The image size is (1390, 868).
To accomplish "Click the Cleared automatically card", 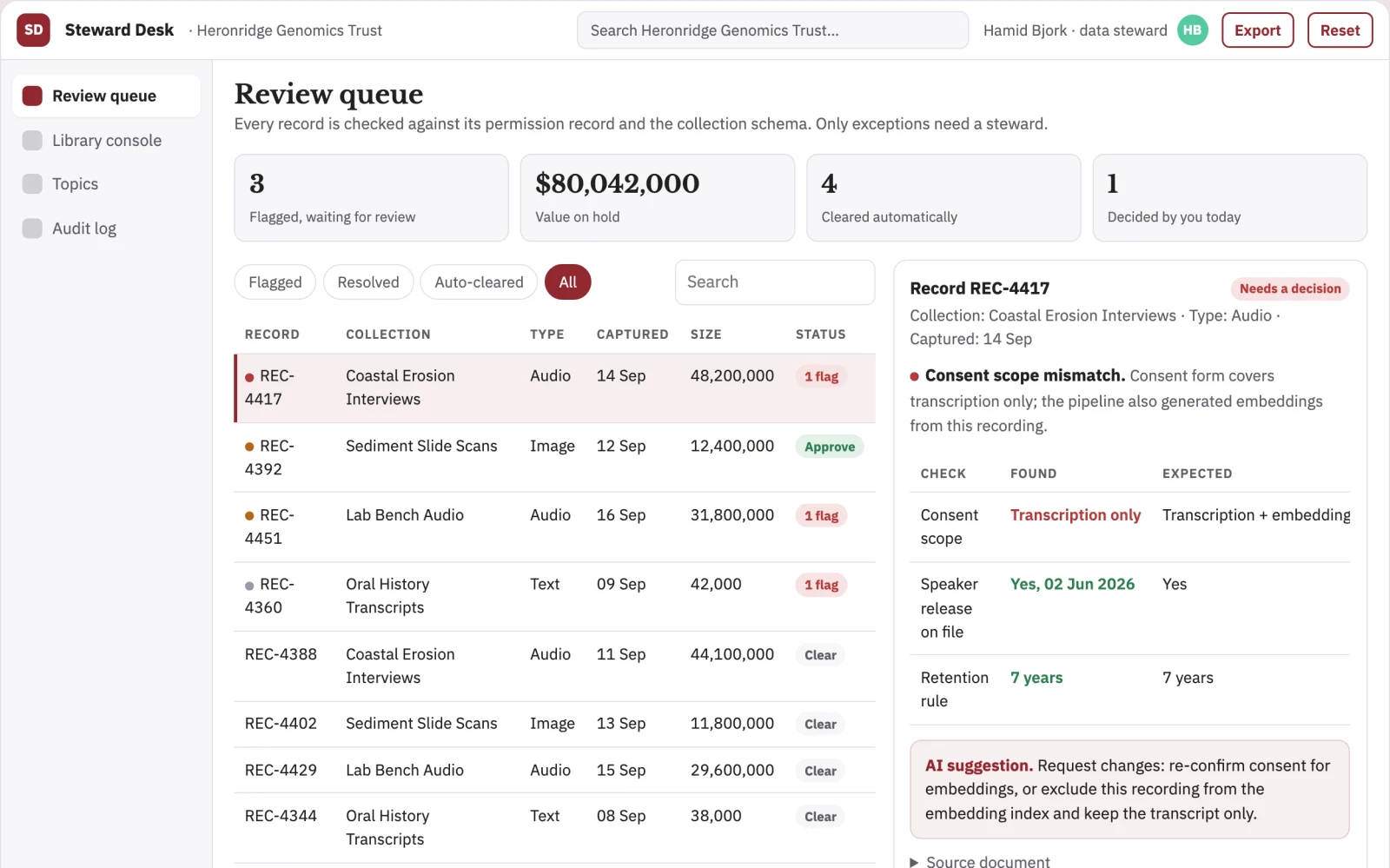I will (x=943, y=198).
